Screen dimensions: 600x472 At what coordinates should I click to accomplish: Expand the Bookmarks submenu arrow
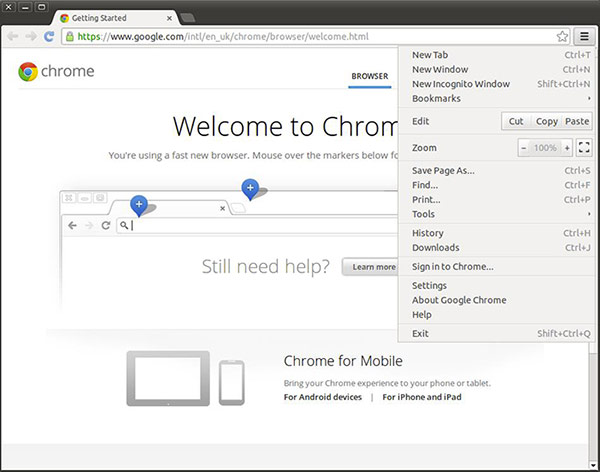pos(589,98)
